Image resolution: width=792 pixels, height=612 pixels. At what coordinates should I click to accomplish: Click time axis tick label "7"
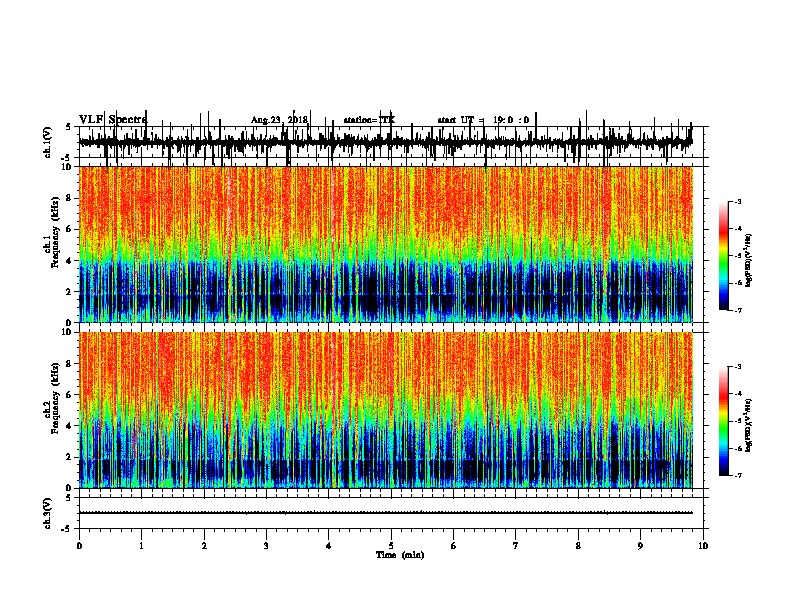pyautogui.click(x=516, y=546)
